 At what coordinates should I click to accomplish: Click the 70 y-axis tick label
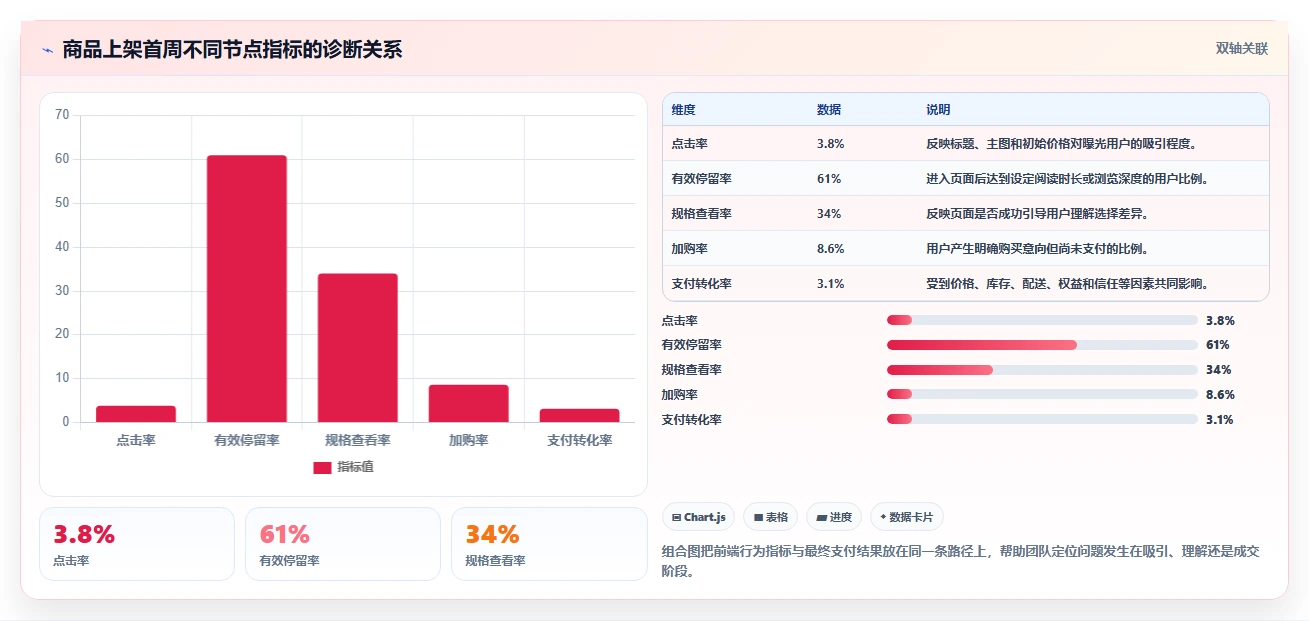click(x=62, y=115)
